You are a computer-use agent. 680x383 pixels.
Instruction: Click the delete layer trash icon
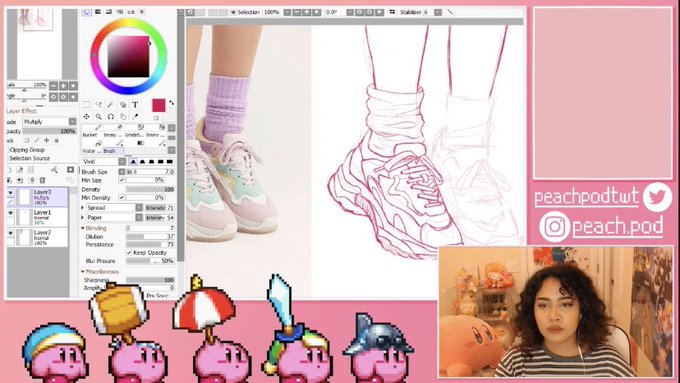tap(42, 180)
